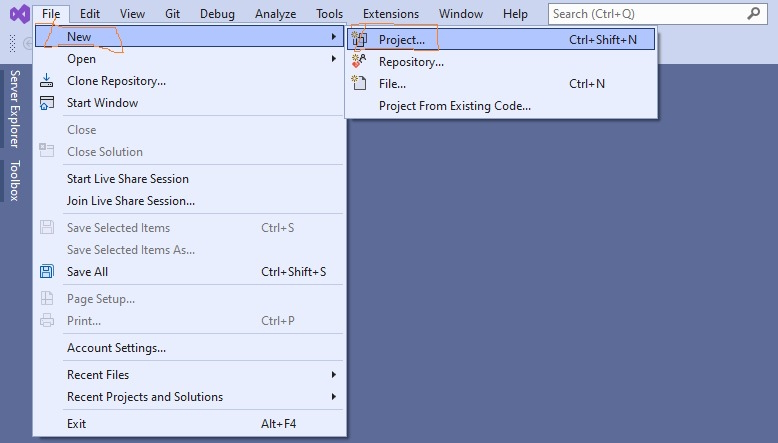Open Account Settings...
Image resolution: width=778 pixels, height=443 pixels.
click(189, 347)
